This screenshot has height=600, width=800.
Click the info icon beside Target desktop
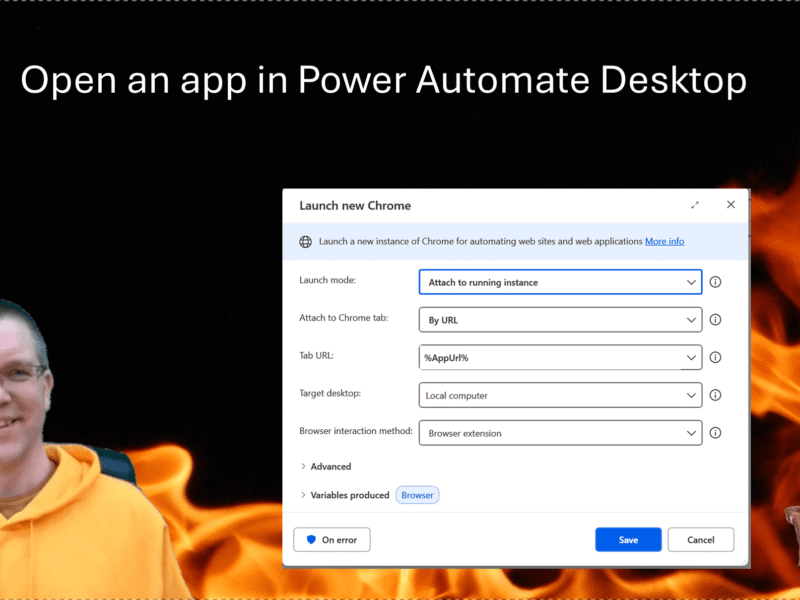click(715, 395)
